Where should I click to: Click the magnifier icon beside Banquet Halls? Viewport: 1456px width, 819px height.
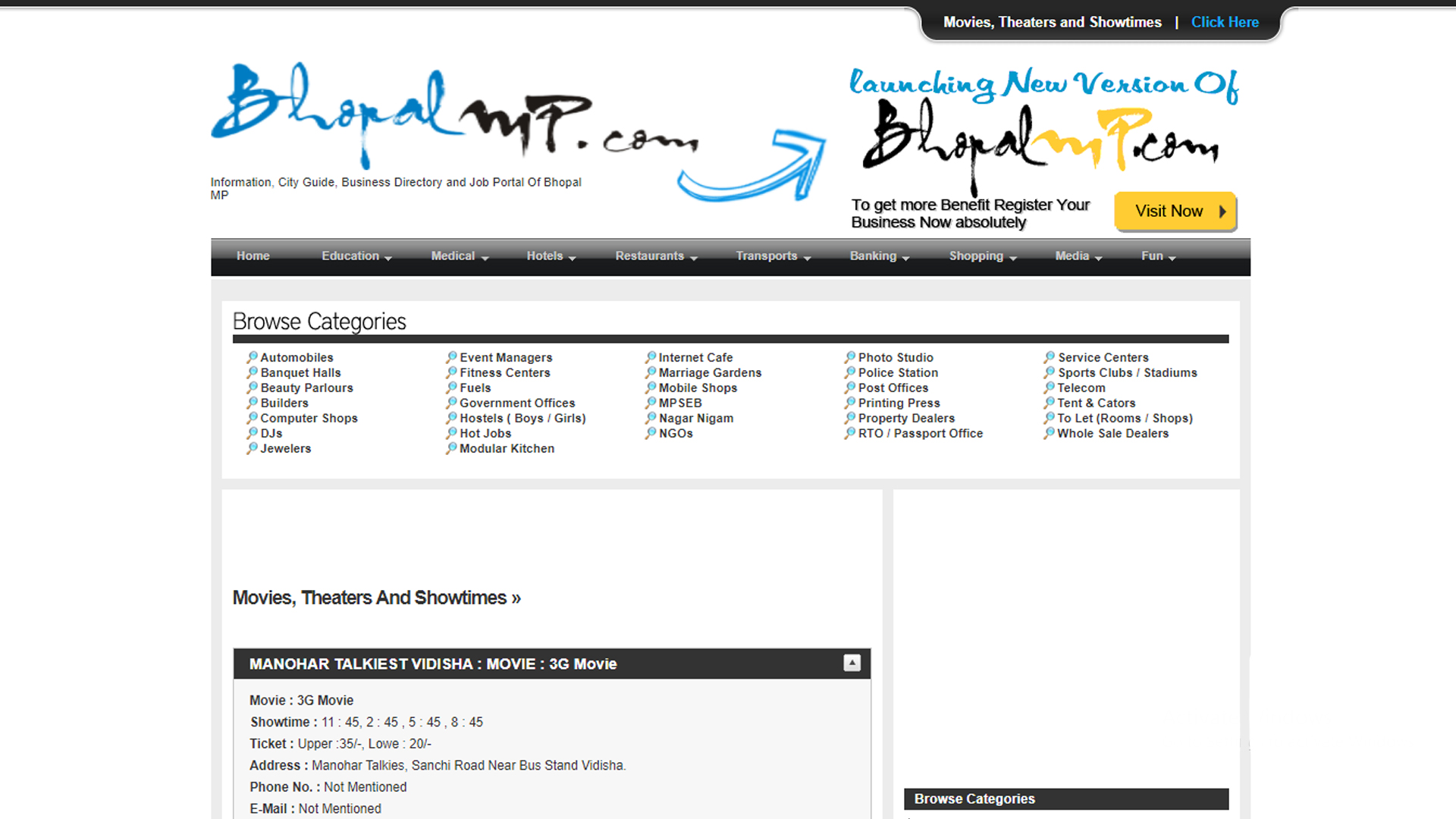(252, 372)
